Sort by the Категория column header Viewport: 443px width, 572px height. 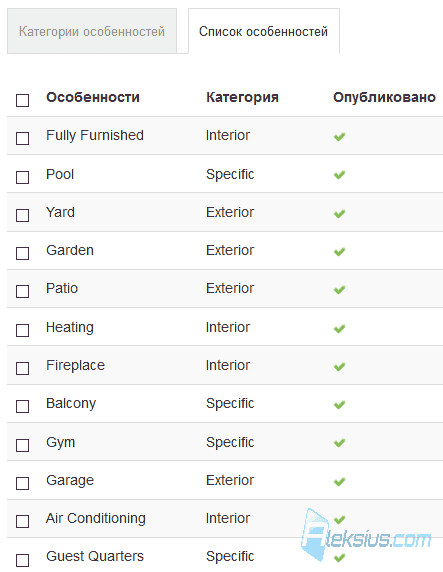[x=242, y=97]
